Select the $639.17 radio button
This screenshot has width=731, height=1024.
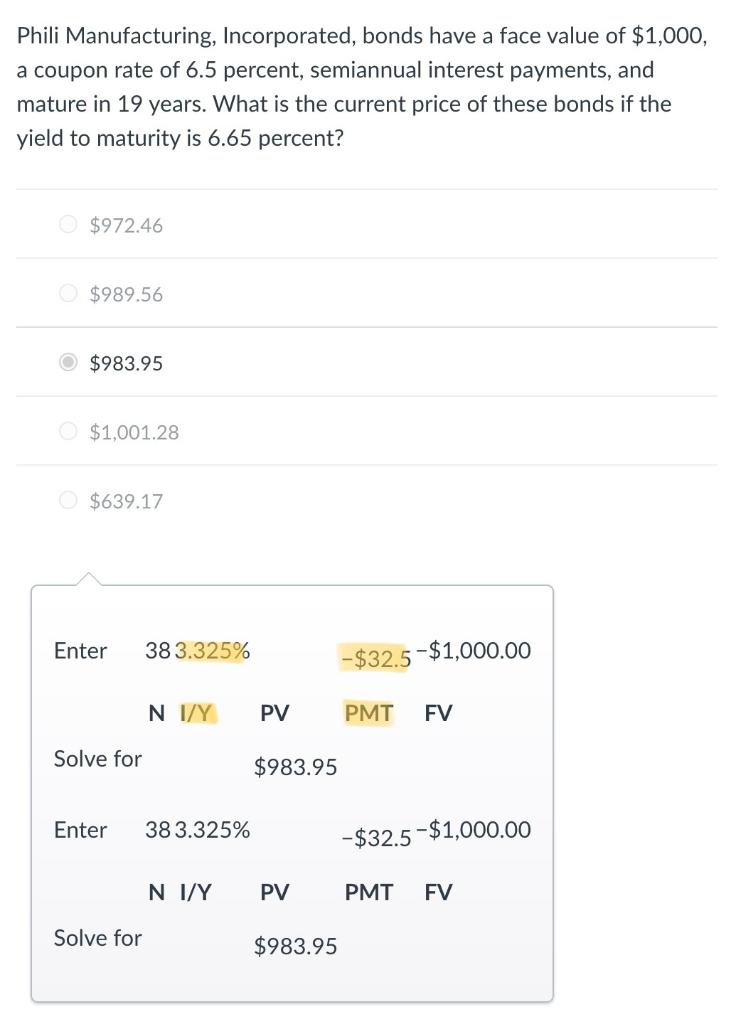click(x=68, y=501)
